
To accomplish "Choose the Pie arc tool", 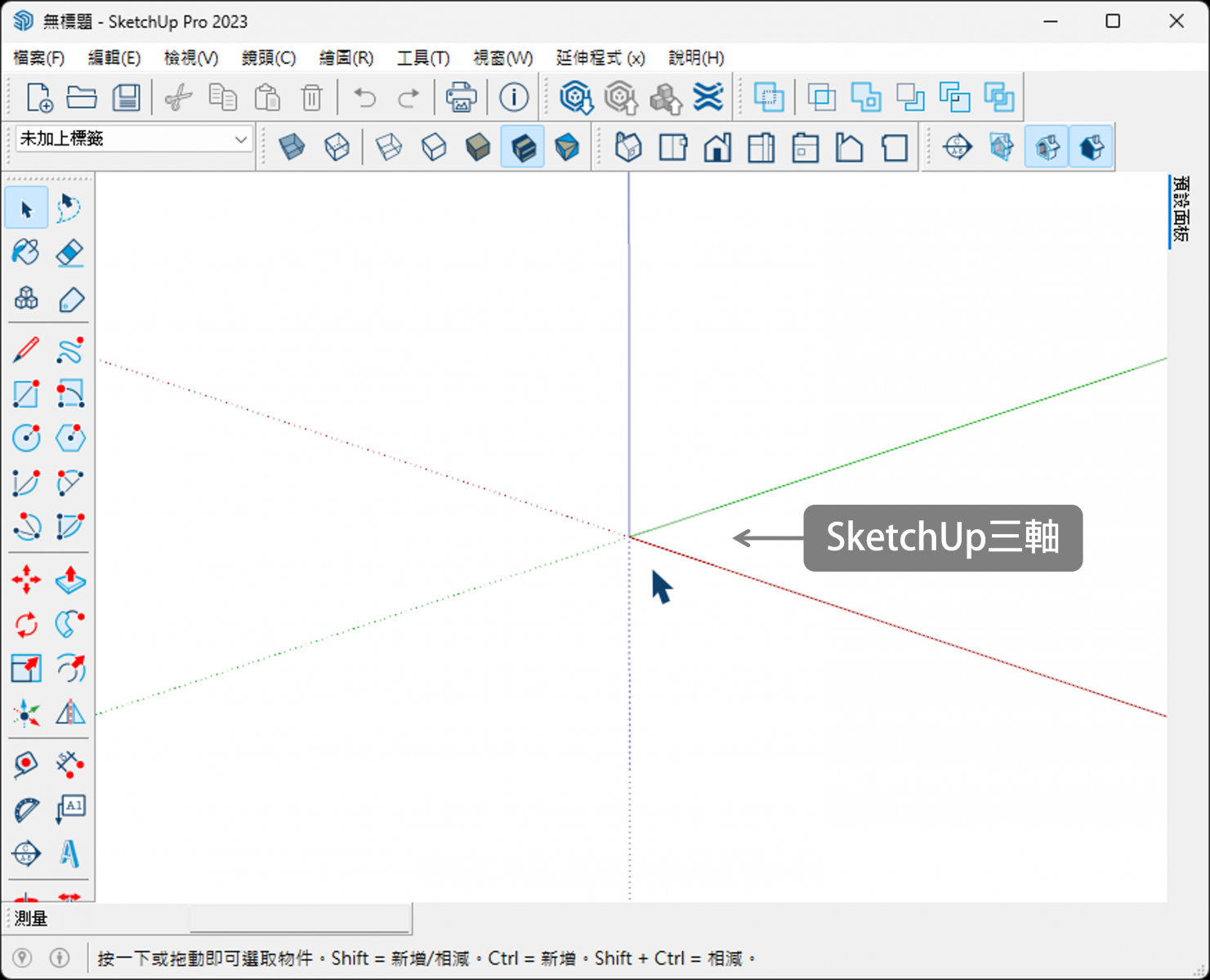I will [70, 527].
